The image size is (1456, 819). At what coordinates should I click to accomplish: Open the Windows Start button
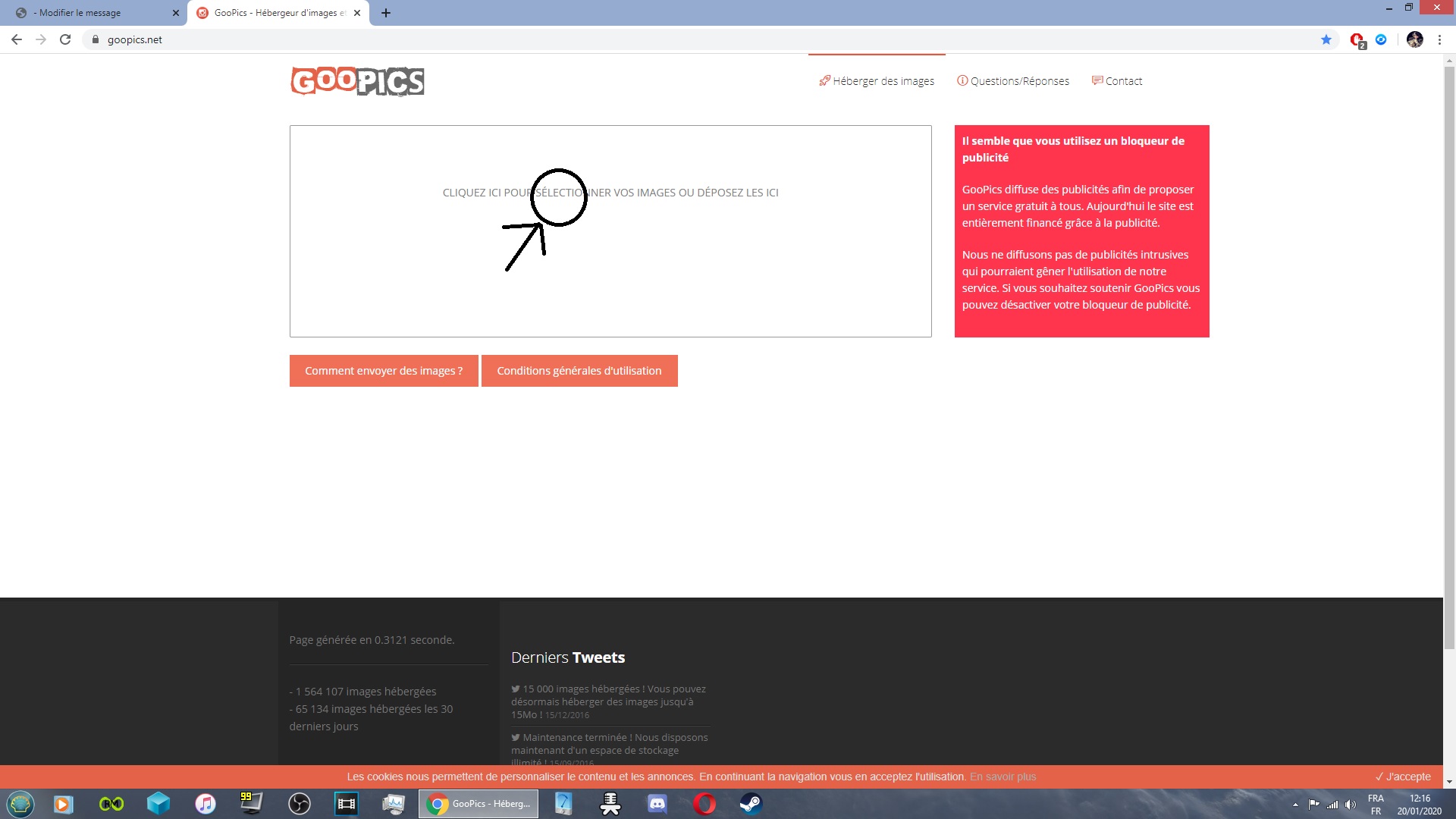[20, 804]
